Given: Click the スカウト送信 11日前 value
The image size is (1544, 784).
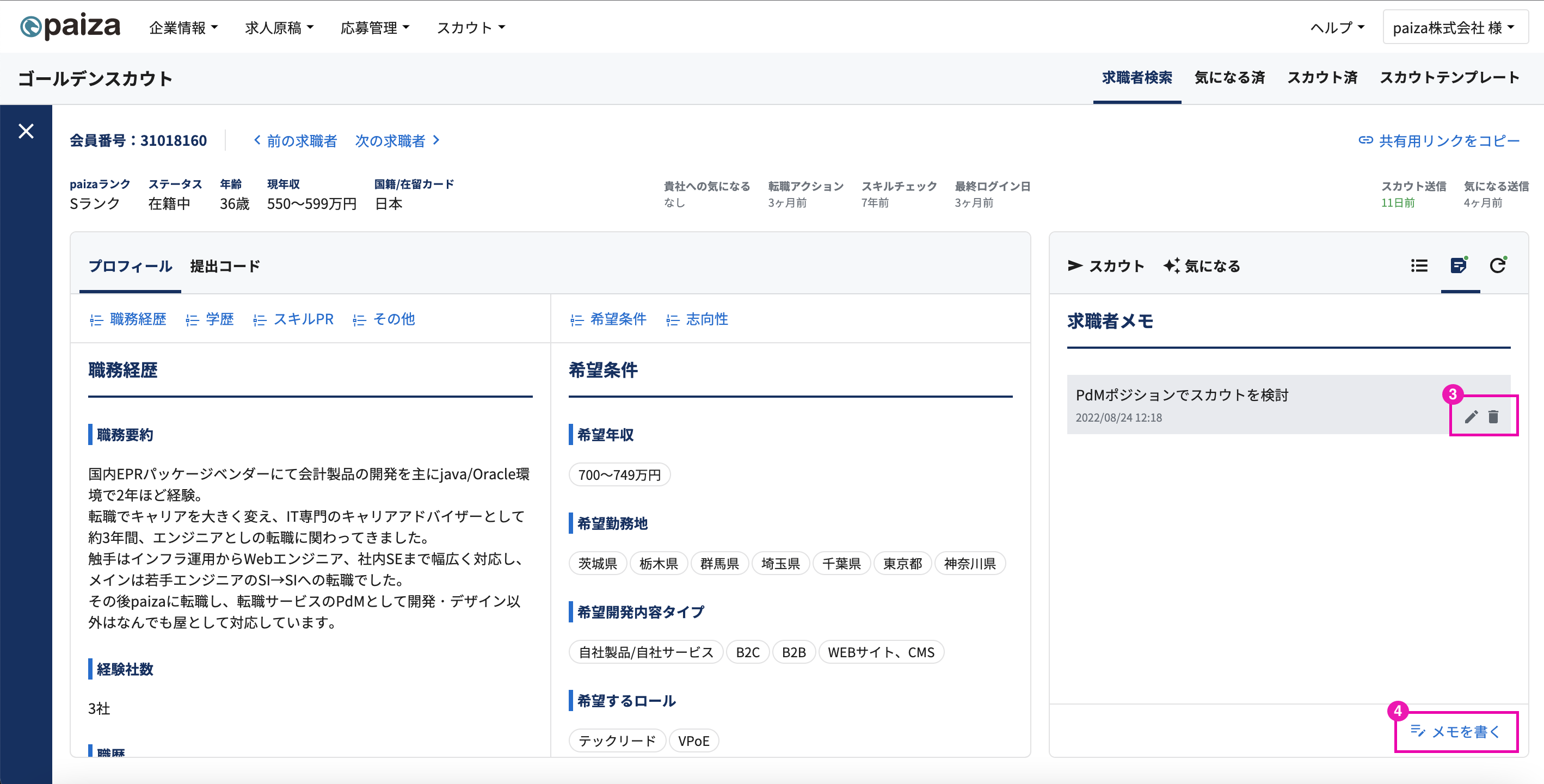Looking at the screenshot, I should click(1398, 202).
